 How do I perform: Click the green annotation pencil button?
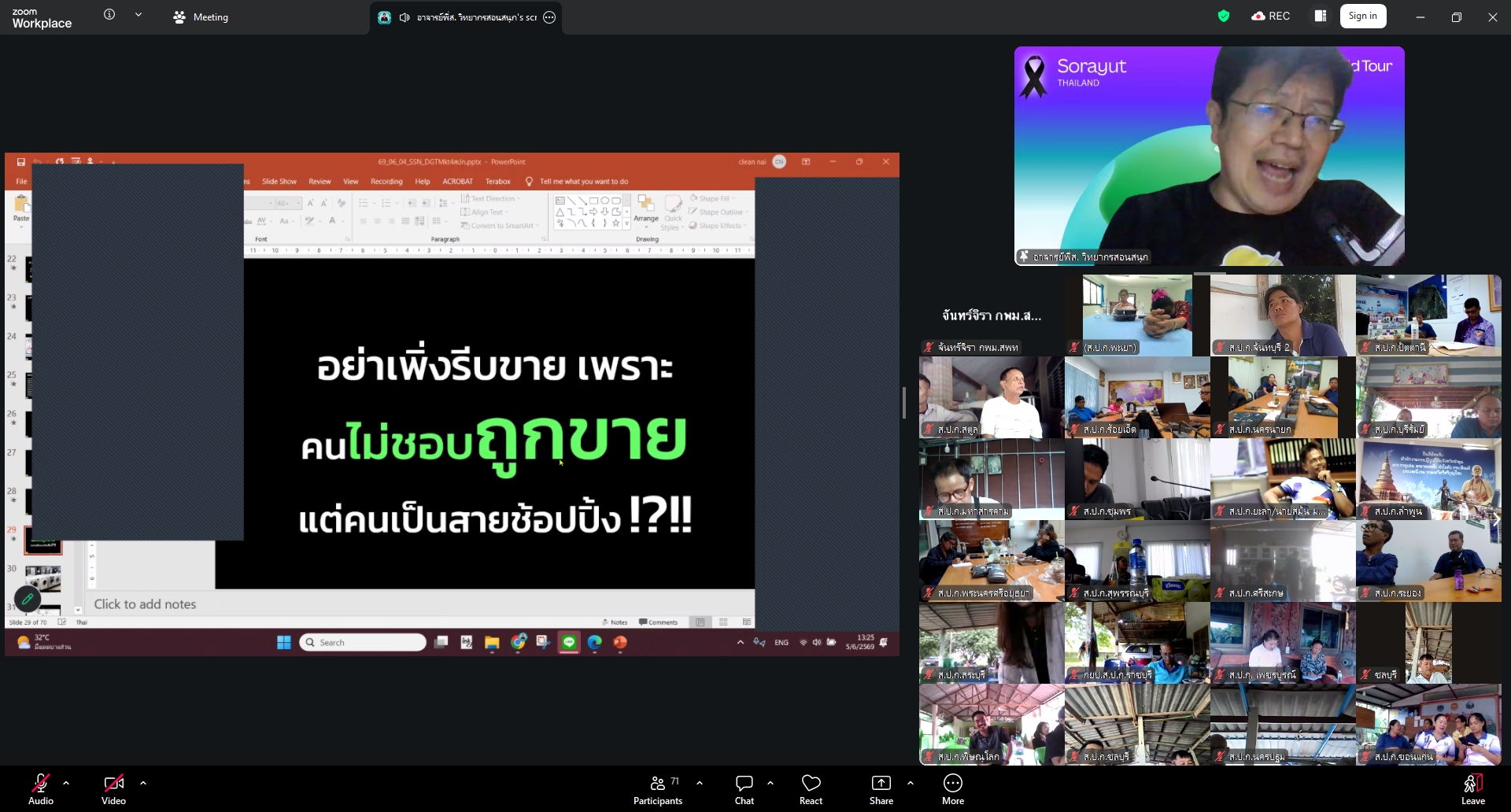[28, 600]
